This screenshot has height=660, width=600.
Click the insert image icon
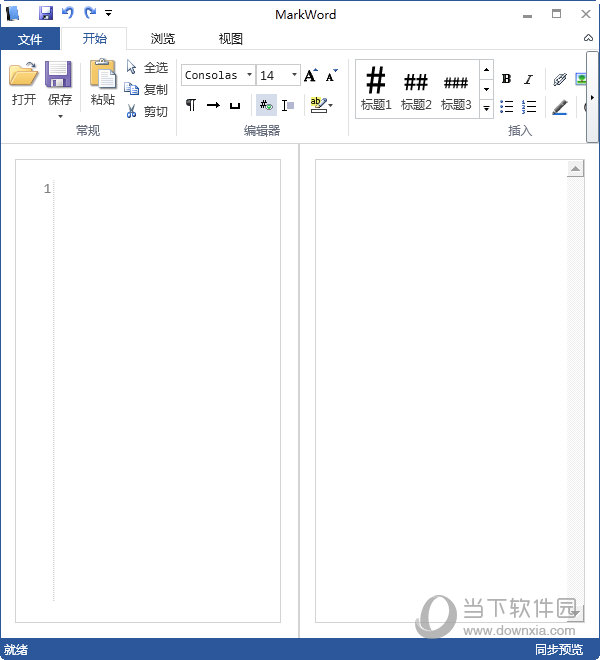pos(581,79)
